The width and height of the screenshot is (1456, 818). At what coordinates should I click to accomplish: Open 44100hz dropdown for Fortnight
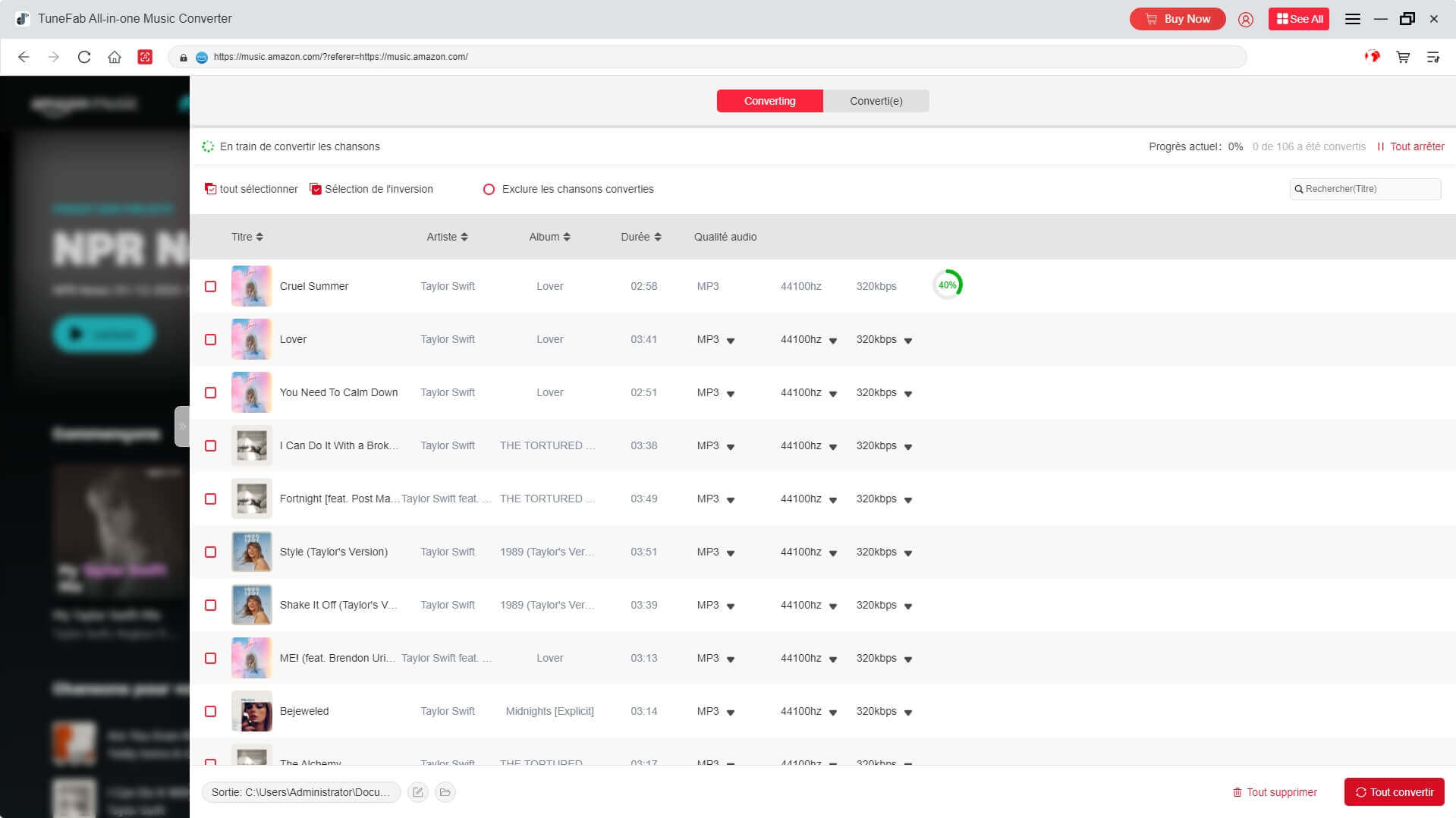(833, 500)
